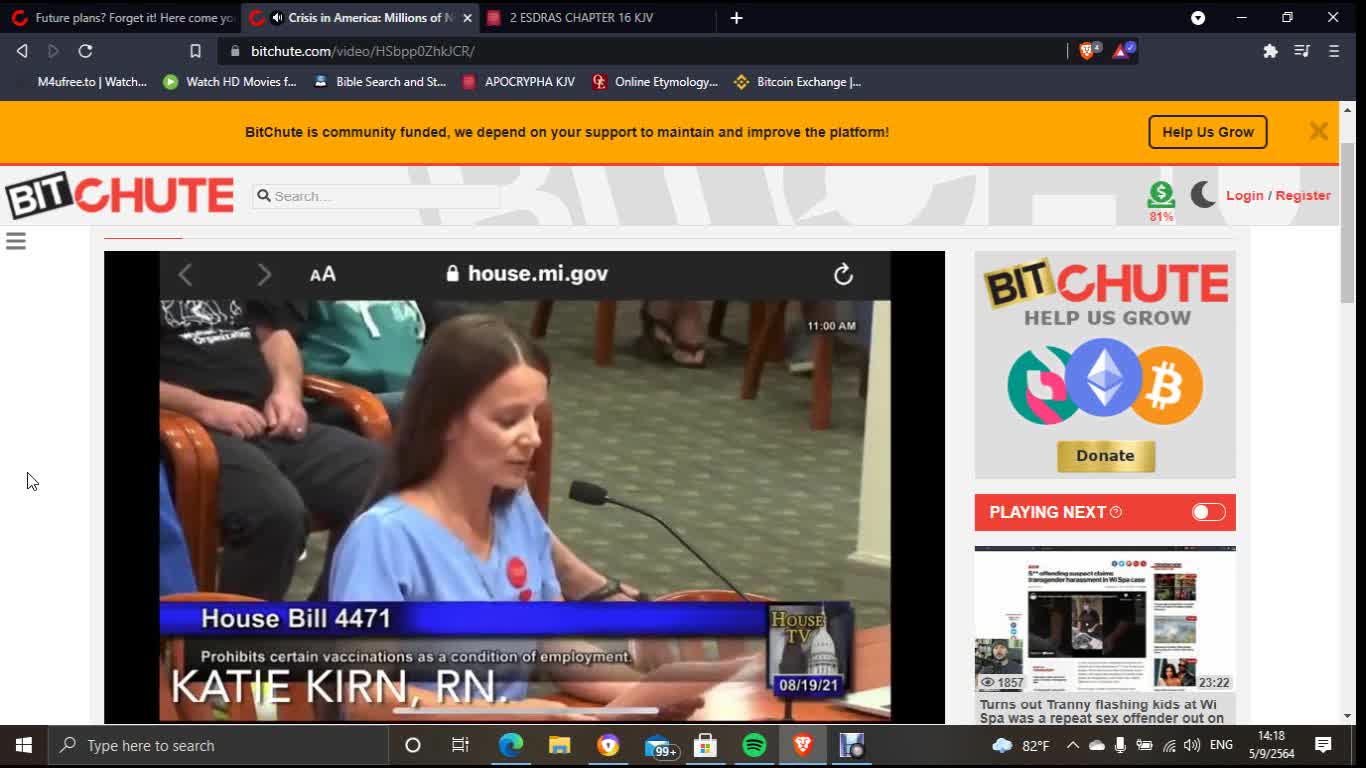Toggle the Playing Next autoplay switch
The width and height of the screenshot is (1366, 768).
pyautogui.click(x=1208, y=512)
